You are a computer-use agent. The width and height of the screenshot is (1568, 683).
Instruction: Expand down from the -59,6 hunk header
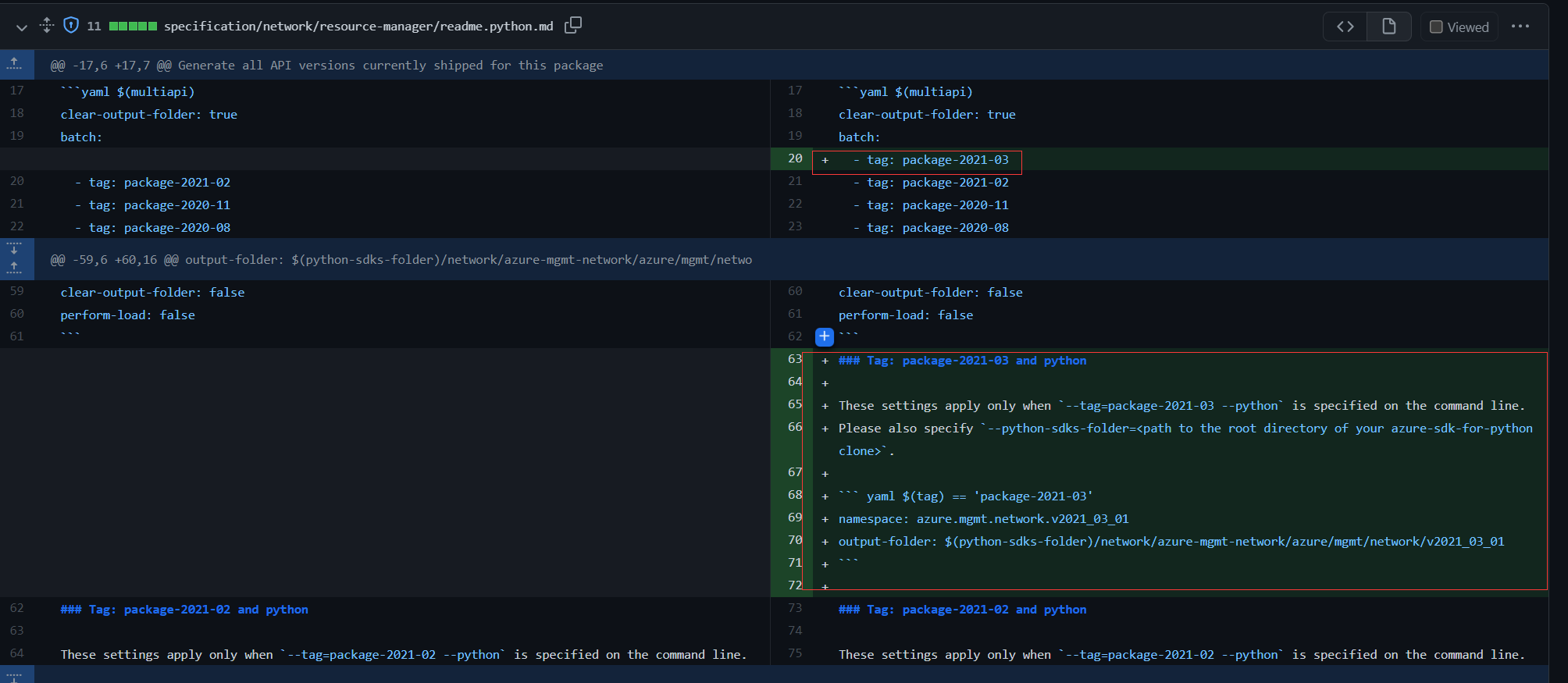(x=16, y=249)
